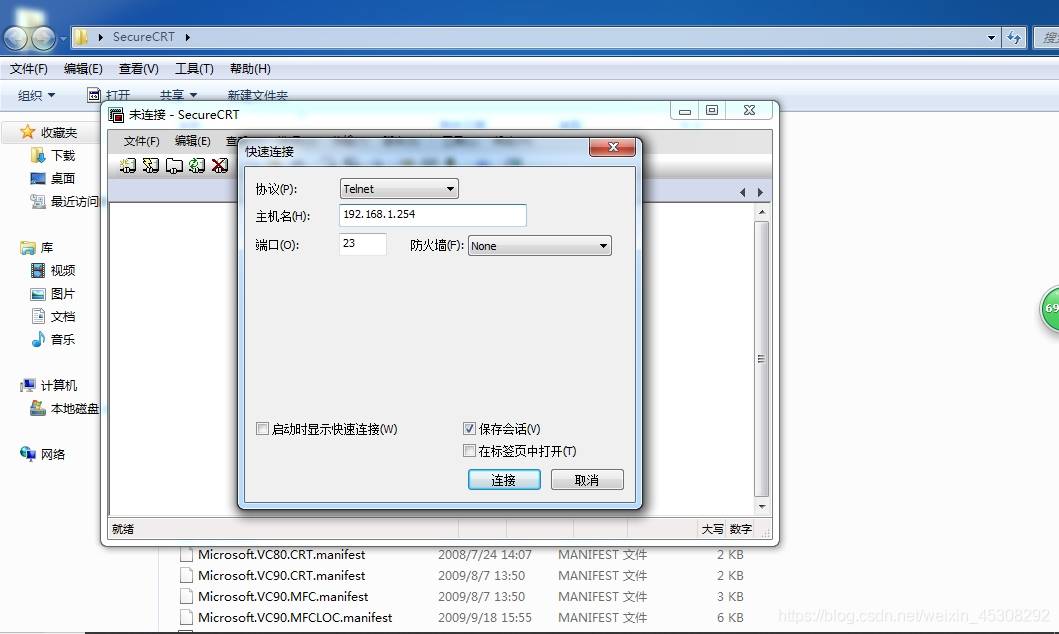This screenshot has width=1059, height=634.
Task: Open SecureCRT File (文件) menu
Action: (x=141, y=141)
